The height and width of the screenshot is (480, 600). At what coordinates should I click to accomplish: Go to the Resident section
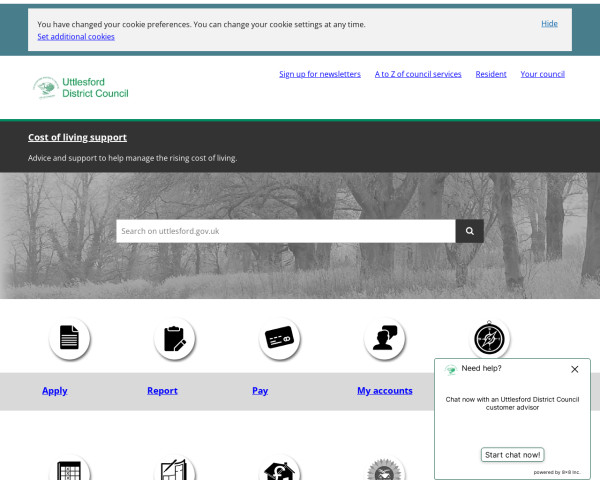[x=491, y=74]
